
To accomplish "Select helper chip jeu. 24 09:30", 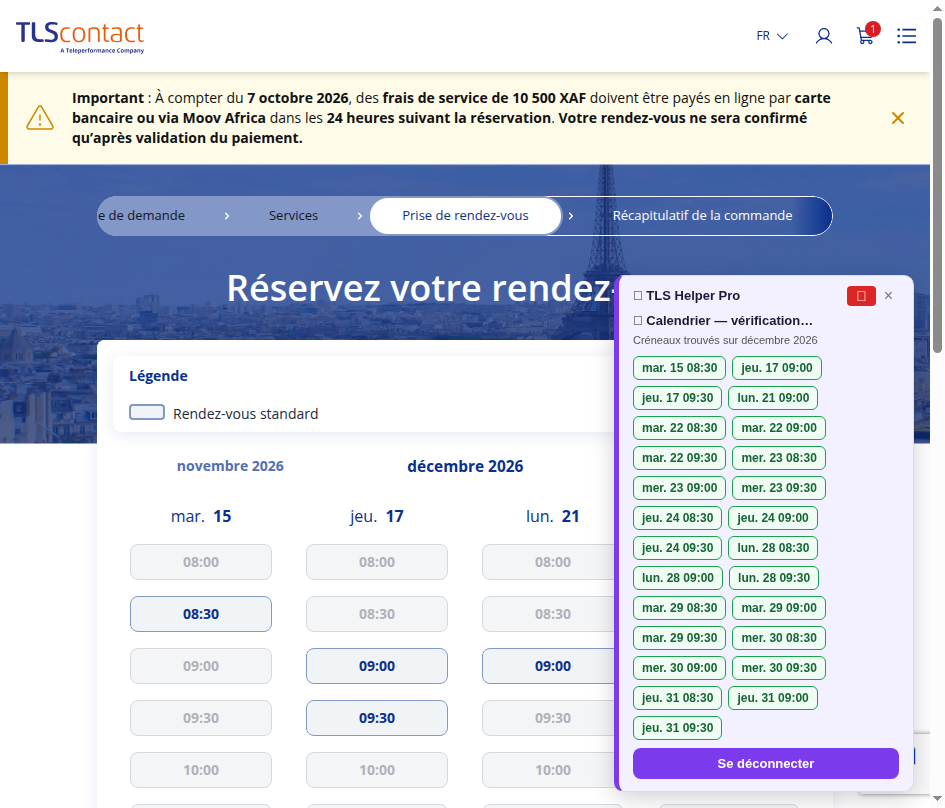I will click(677, 548).
